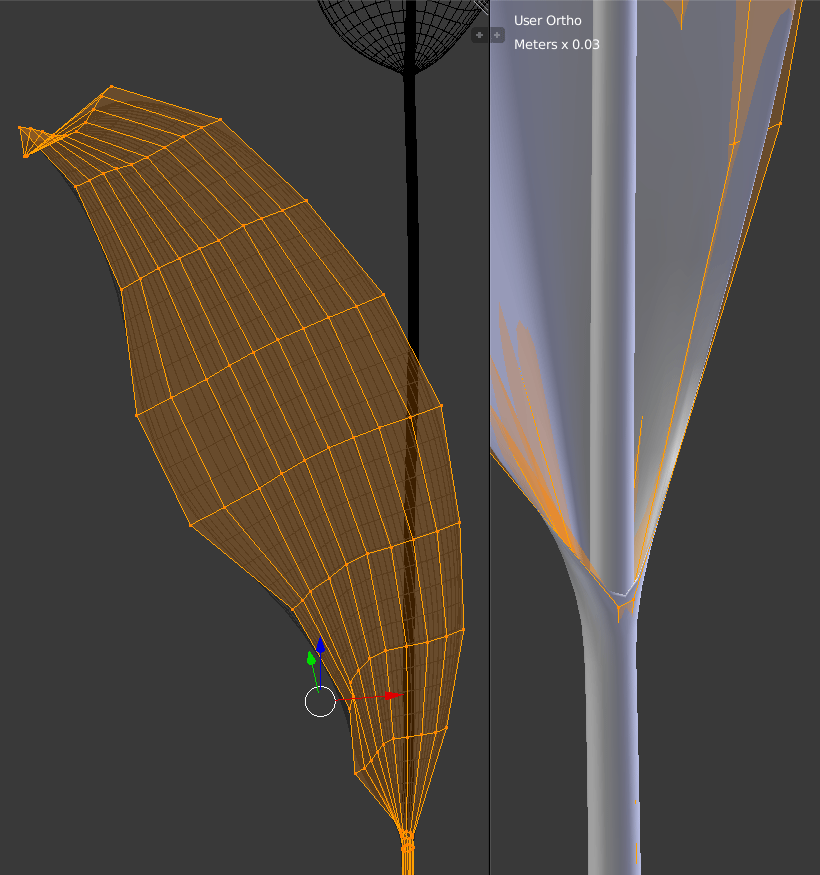Image resolution: width=820 pixels, height=875 pixels.
Task: Click the green Y-axis manipulator arrow head
Action: (311, 659)
